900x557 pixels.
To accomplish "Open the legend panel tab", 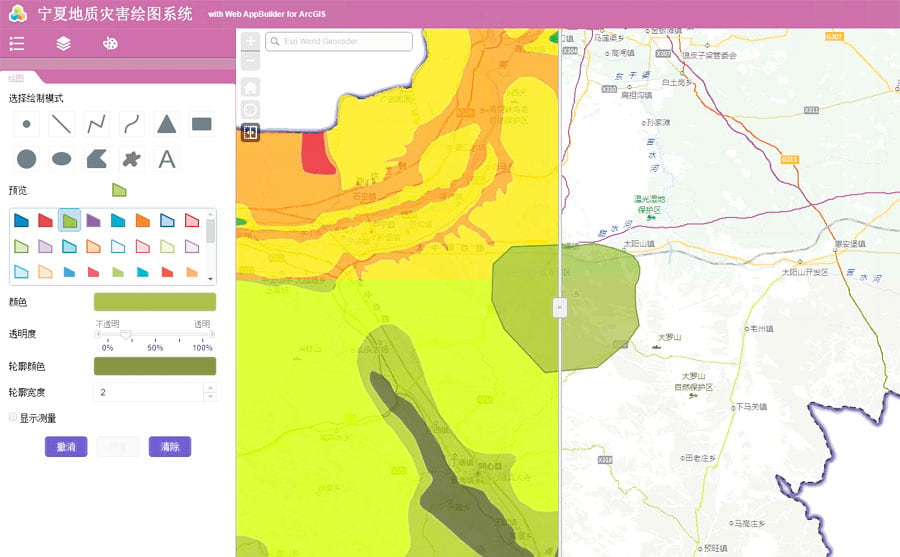I will [17, 43].
